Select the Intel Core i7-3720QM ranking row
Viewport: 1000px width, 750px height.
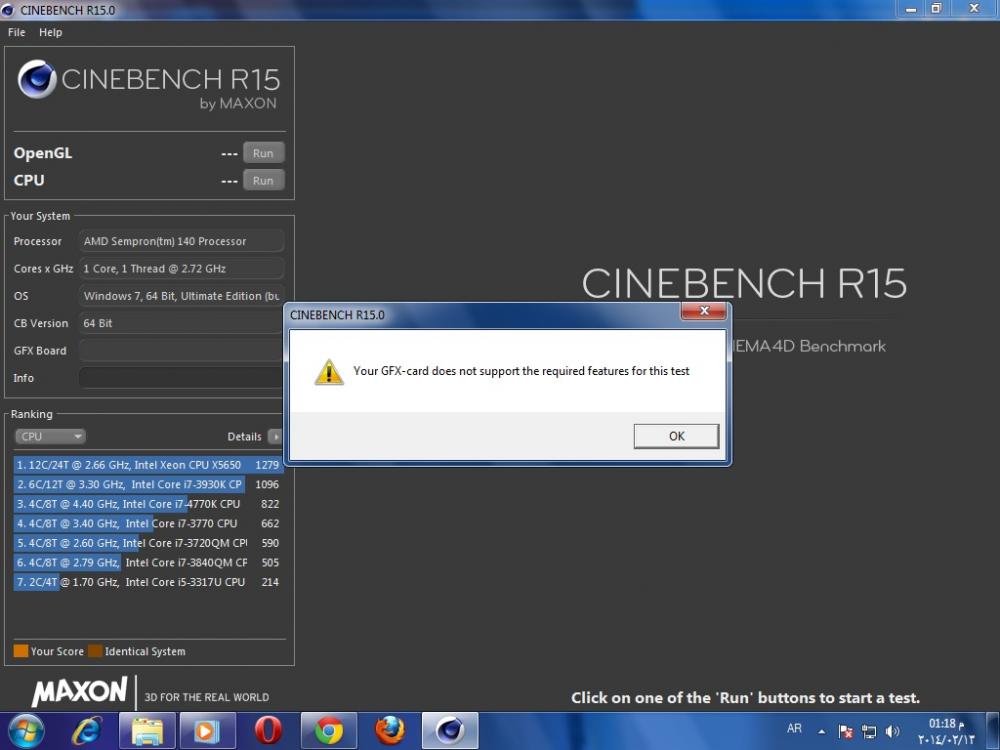click(147, 543)
